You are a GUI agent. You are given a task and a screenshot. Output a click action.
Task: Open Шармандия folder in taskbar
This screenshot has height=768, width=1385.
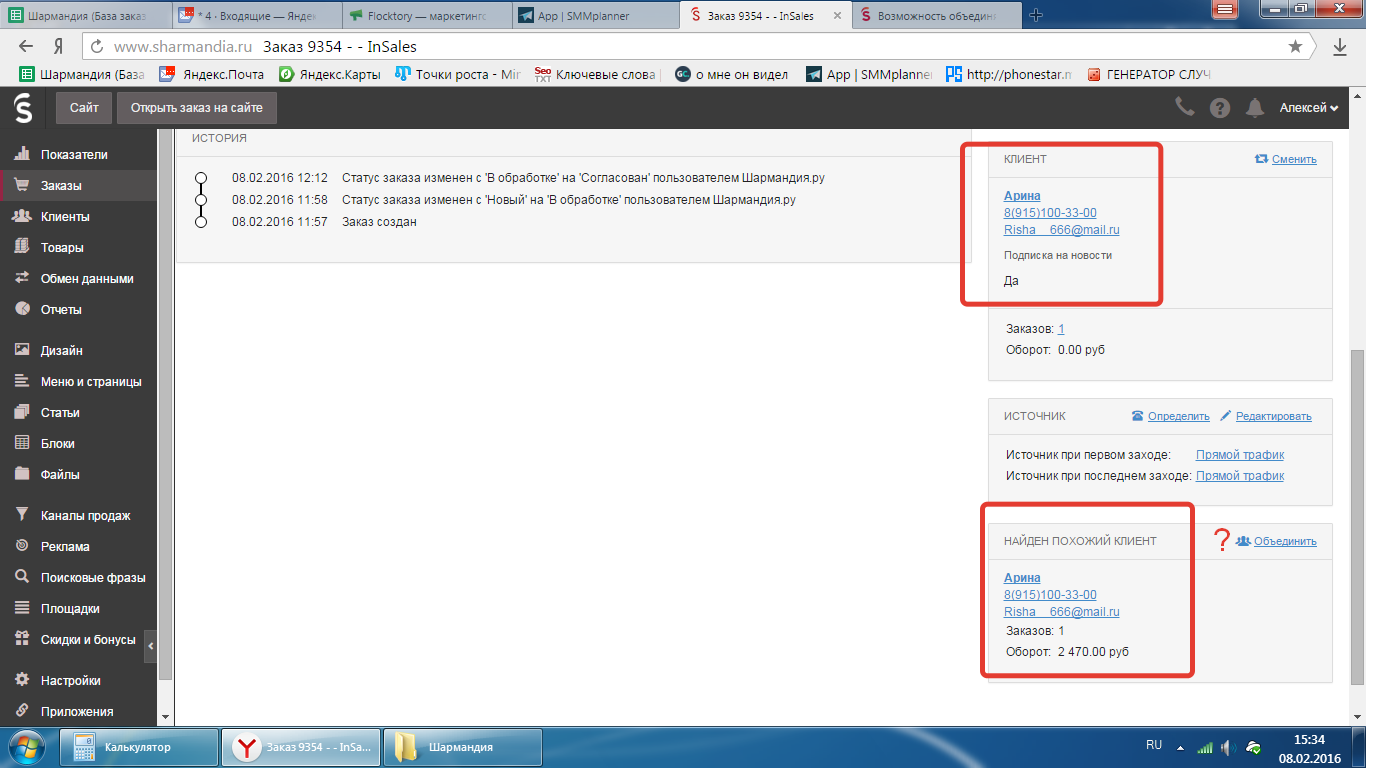click(x=462, y=747)
